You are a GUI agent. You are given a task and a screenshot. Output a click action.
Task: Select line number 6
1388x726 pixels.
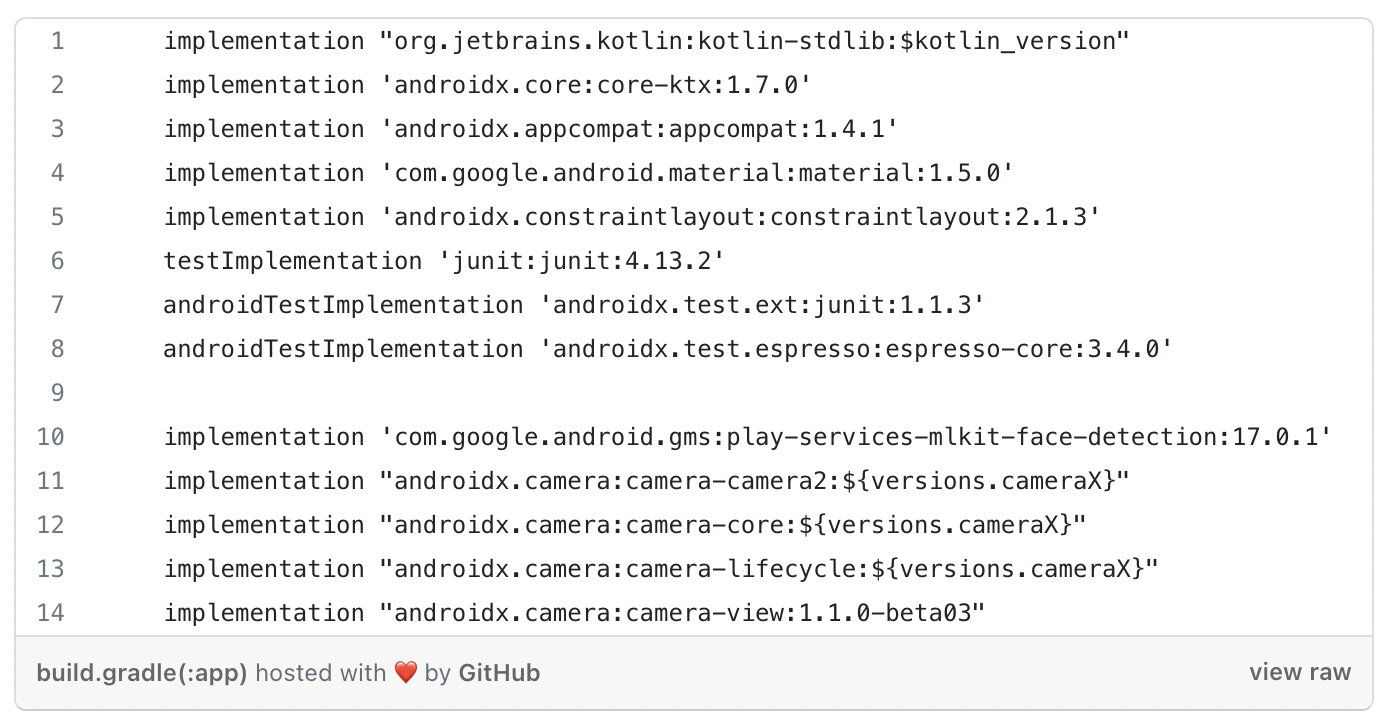click(x=57, y=261)
